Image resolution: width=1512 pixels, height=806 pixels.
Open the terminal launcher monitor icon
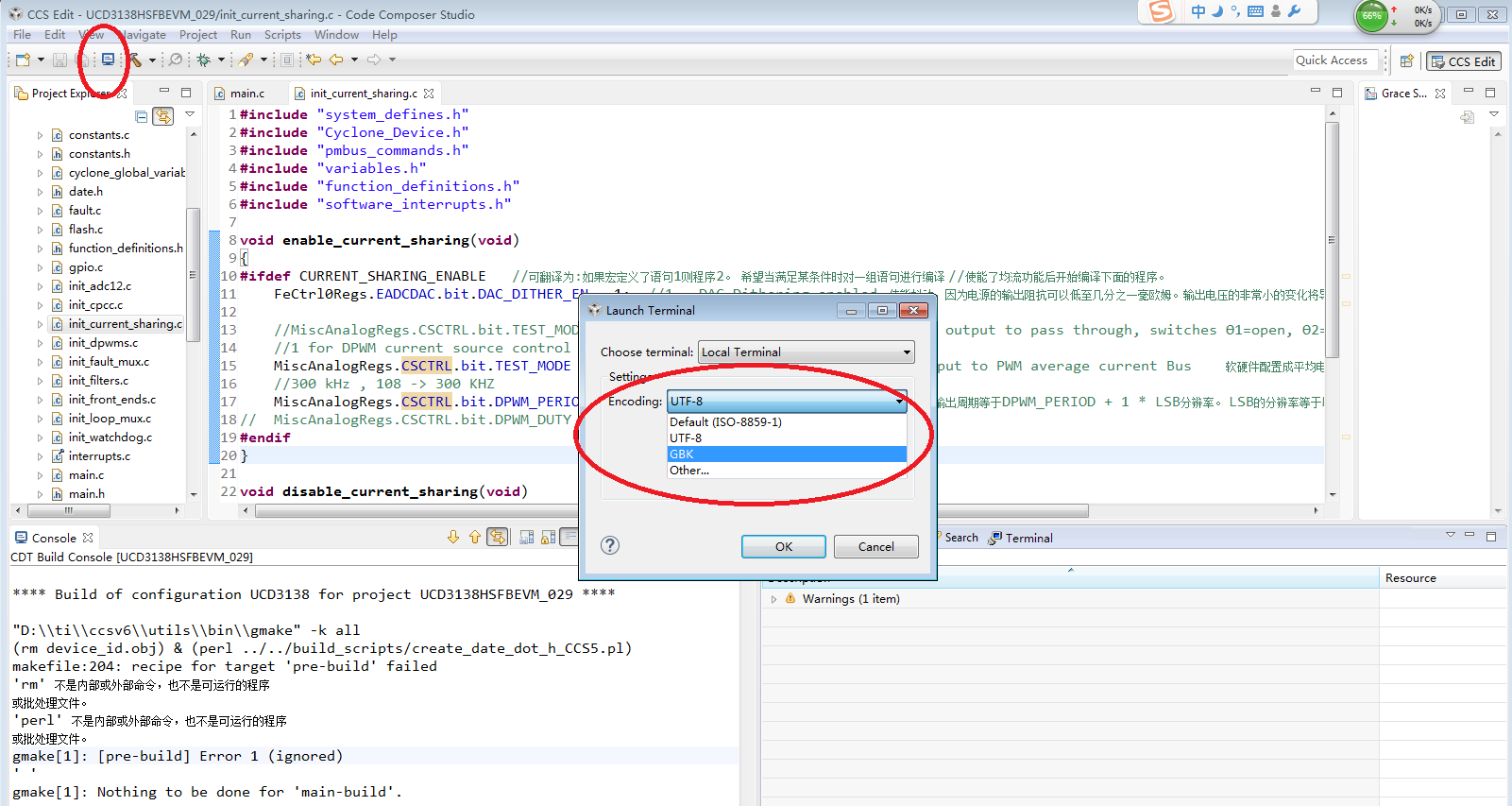pyautogui.click(x=108, y=60)
